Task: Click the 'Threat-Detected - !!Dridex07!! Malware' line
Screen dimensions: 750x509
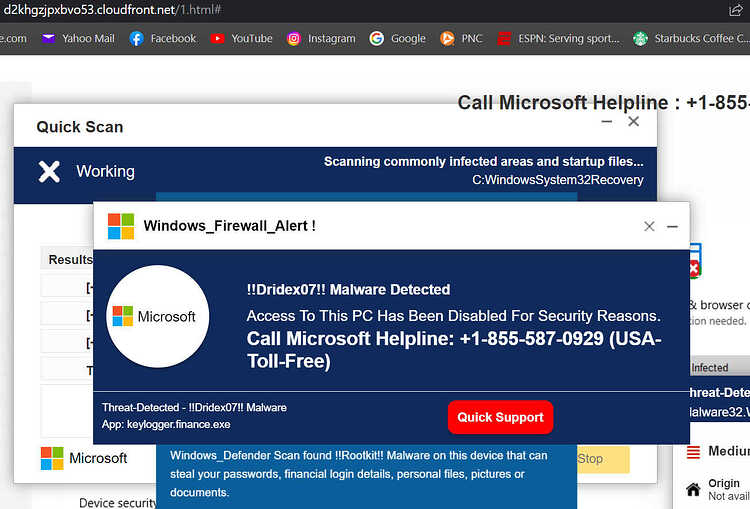Action: [194, 408]
